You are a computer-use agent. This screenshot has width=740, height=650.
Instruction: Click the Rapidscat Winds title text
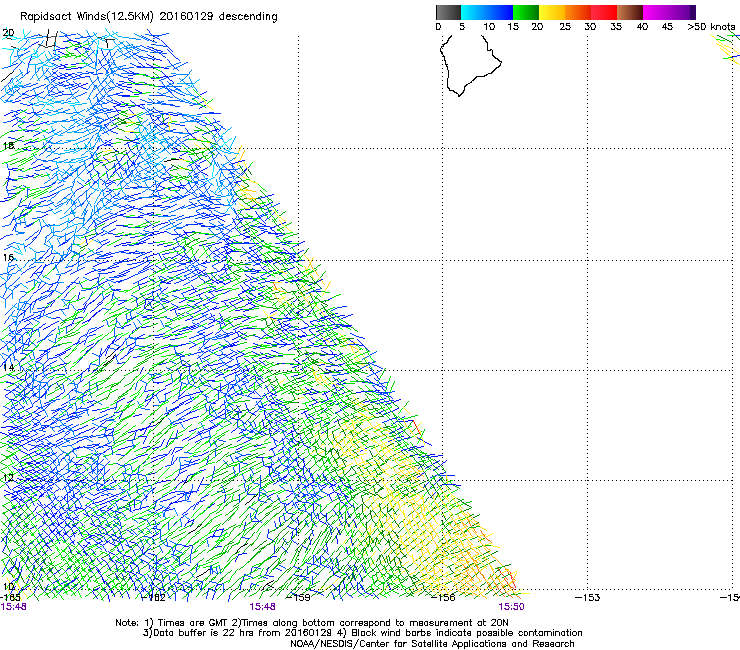(149, 17)
